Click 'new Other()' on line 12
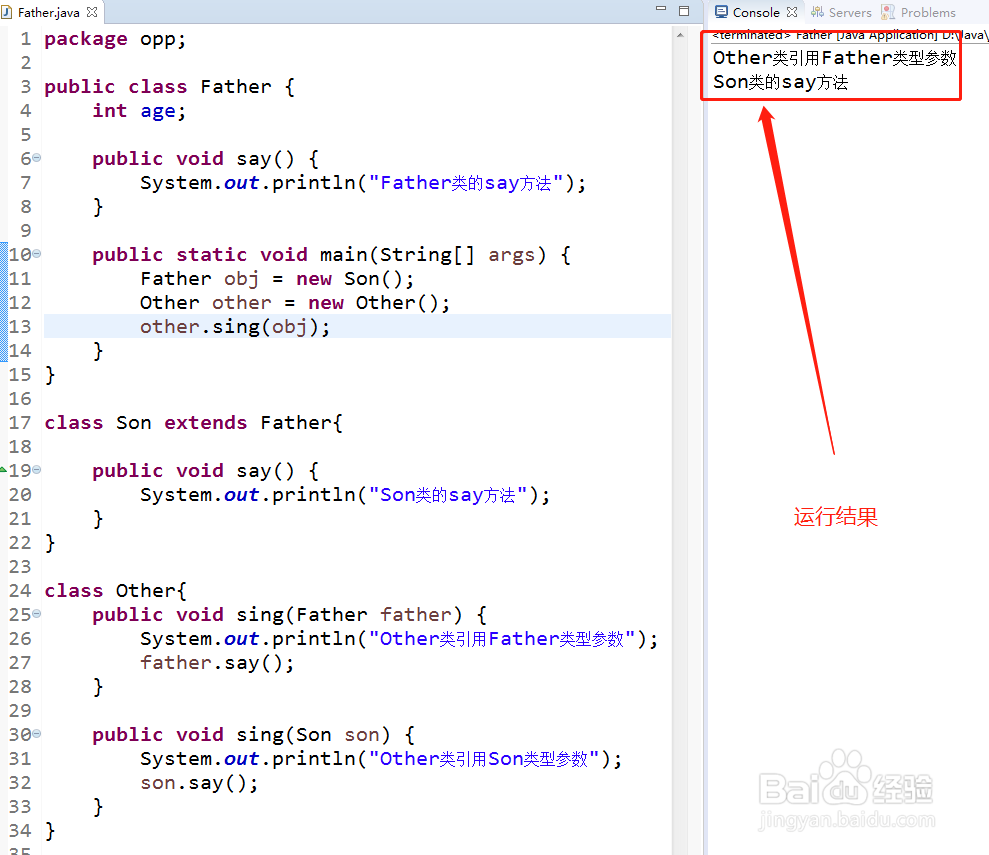This screenshot has width=989, height=855. pos(373,303)
